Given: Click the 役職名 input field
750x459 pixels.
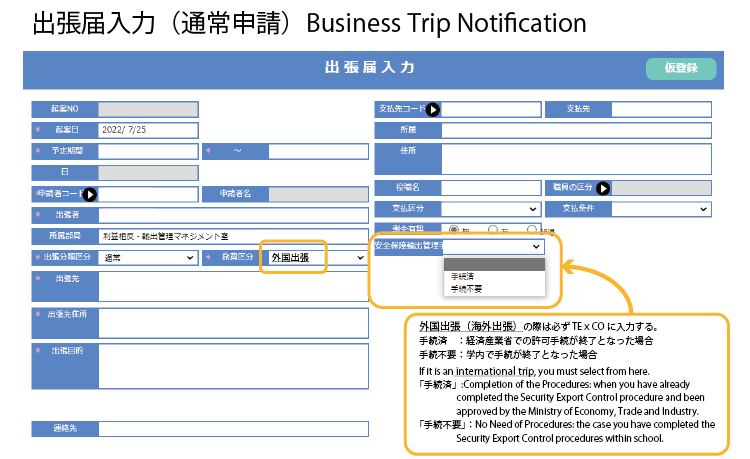Looking at the screenshot, I should tap(491, 188).
